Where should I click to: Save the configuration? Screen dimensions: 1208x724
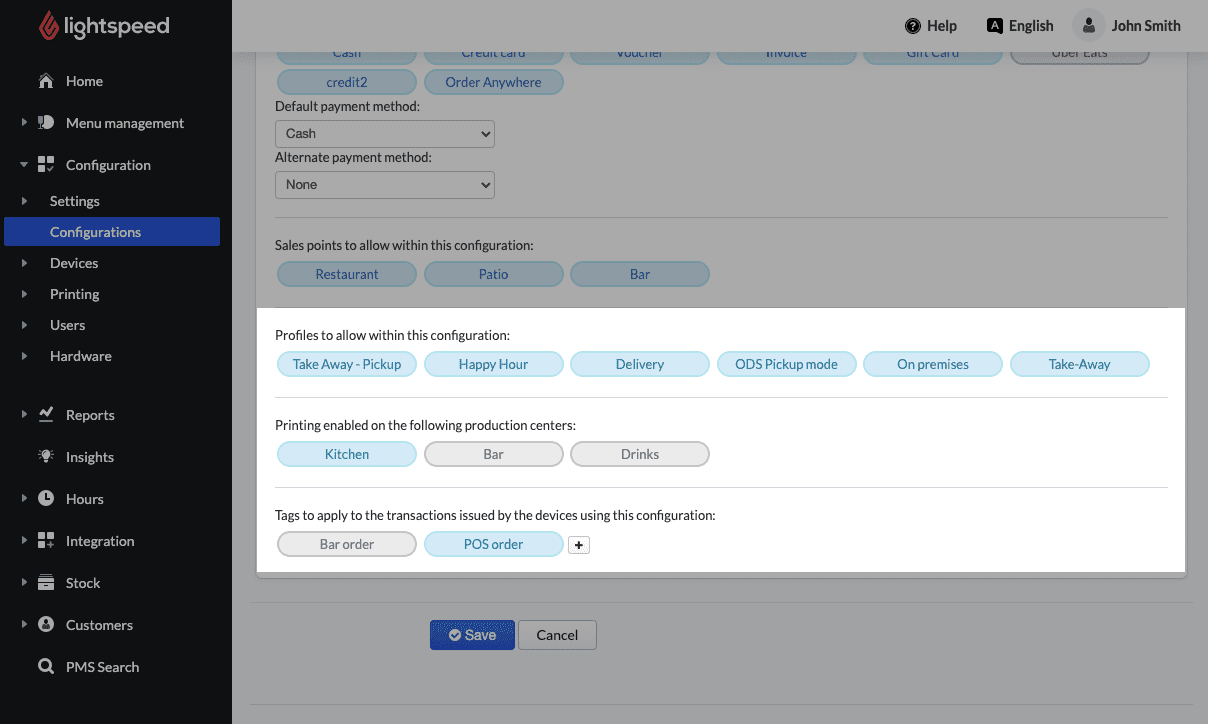pos(472,635)
